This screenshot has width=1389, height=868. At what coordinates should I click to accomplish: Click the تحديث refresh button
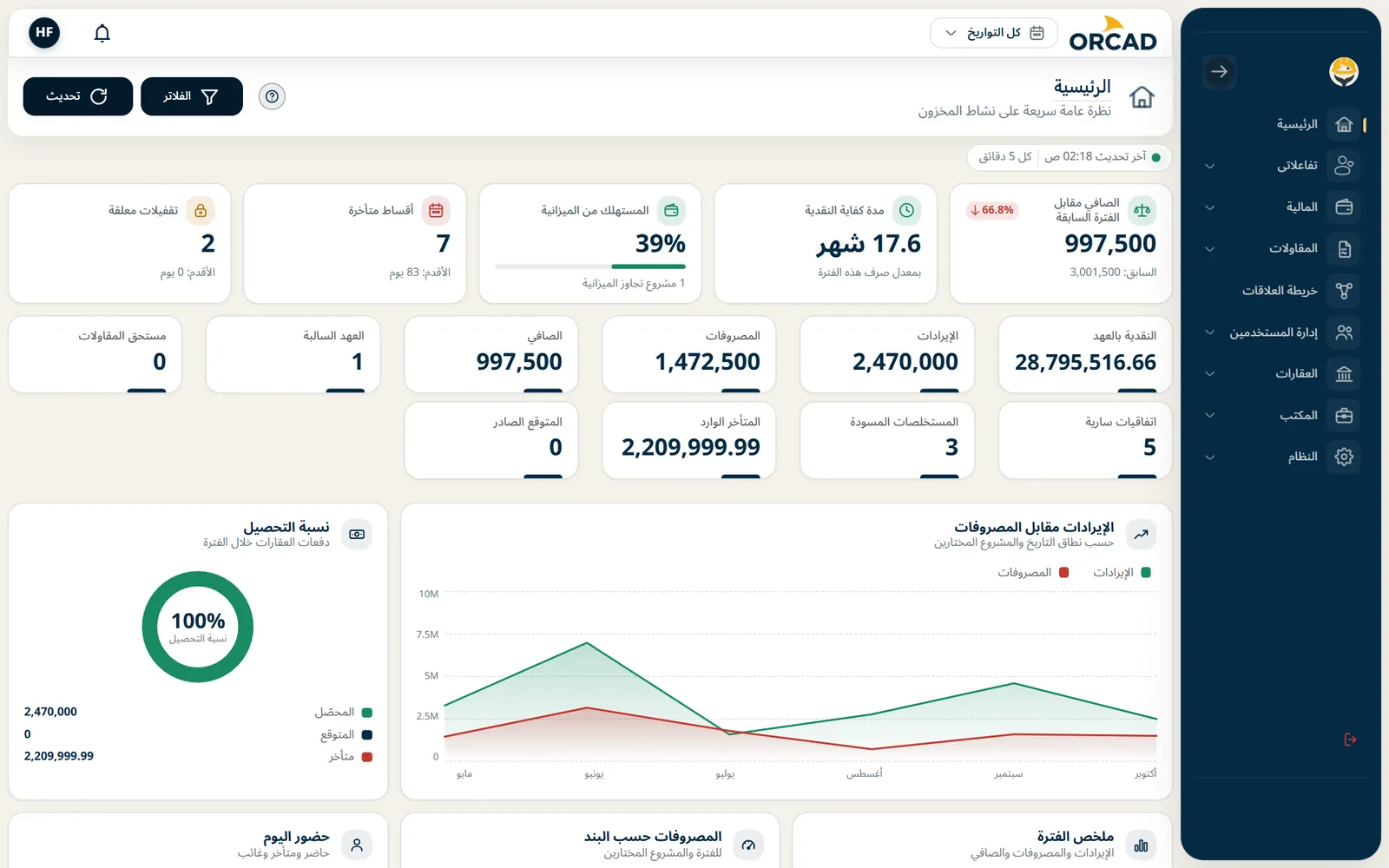pos(78,96)
